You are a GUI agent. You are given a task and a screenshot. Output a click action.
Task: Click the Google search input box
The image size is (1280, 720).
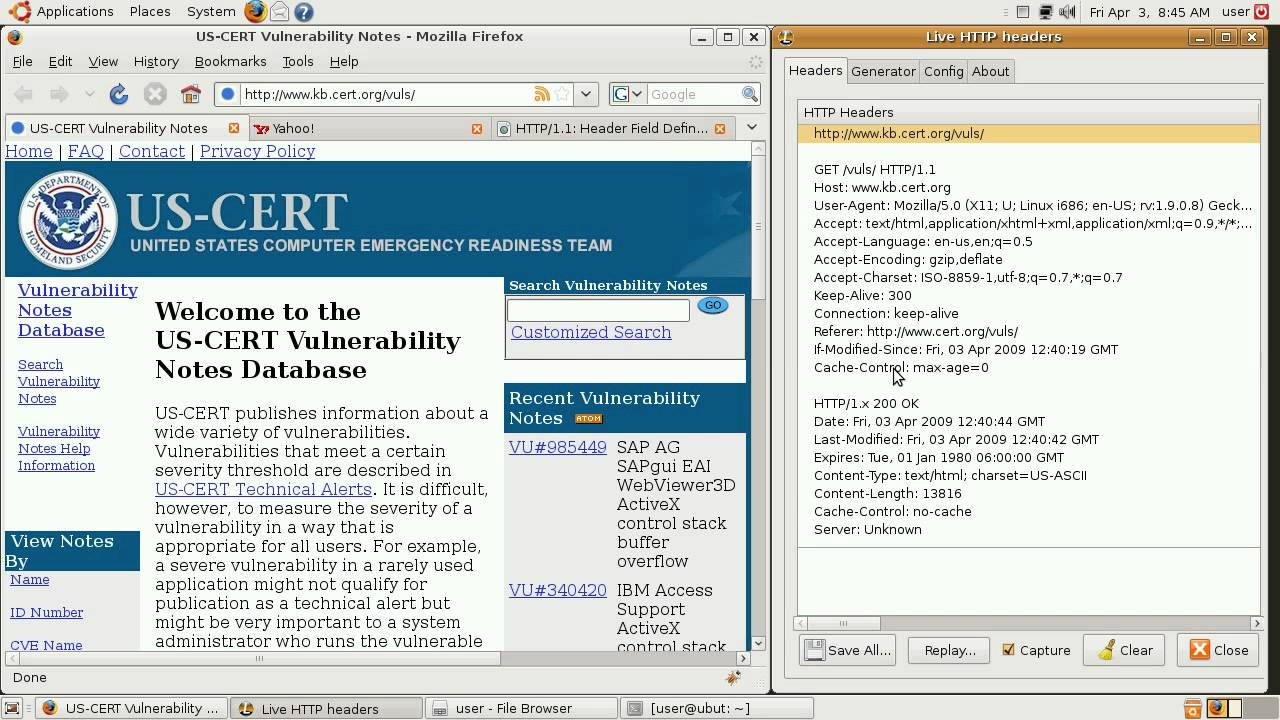coord(693,94)
